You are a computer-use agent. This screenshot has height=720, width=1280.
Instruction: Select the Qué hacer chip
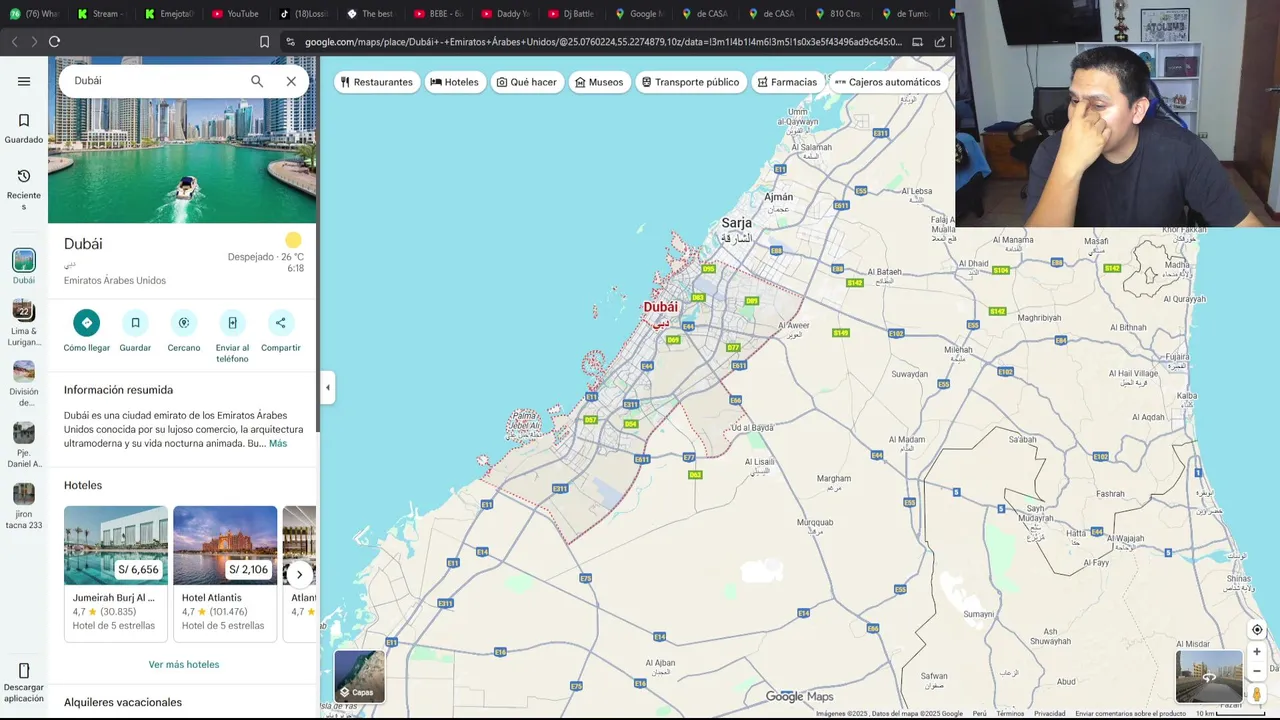pyautogui.click(x=527, y=82)
